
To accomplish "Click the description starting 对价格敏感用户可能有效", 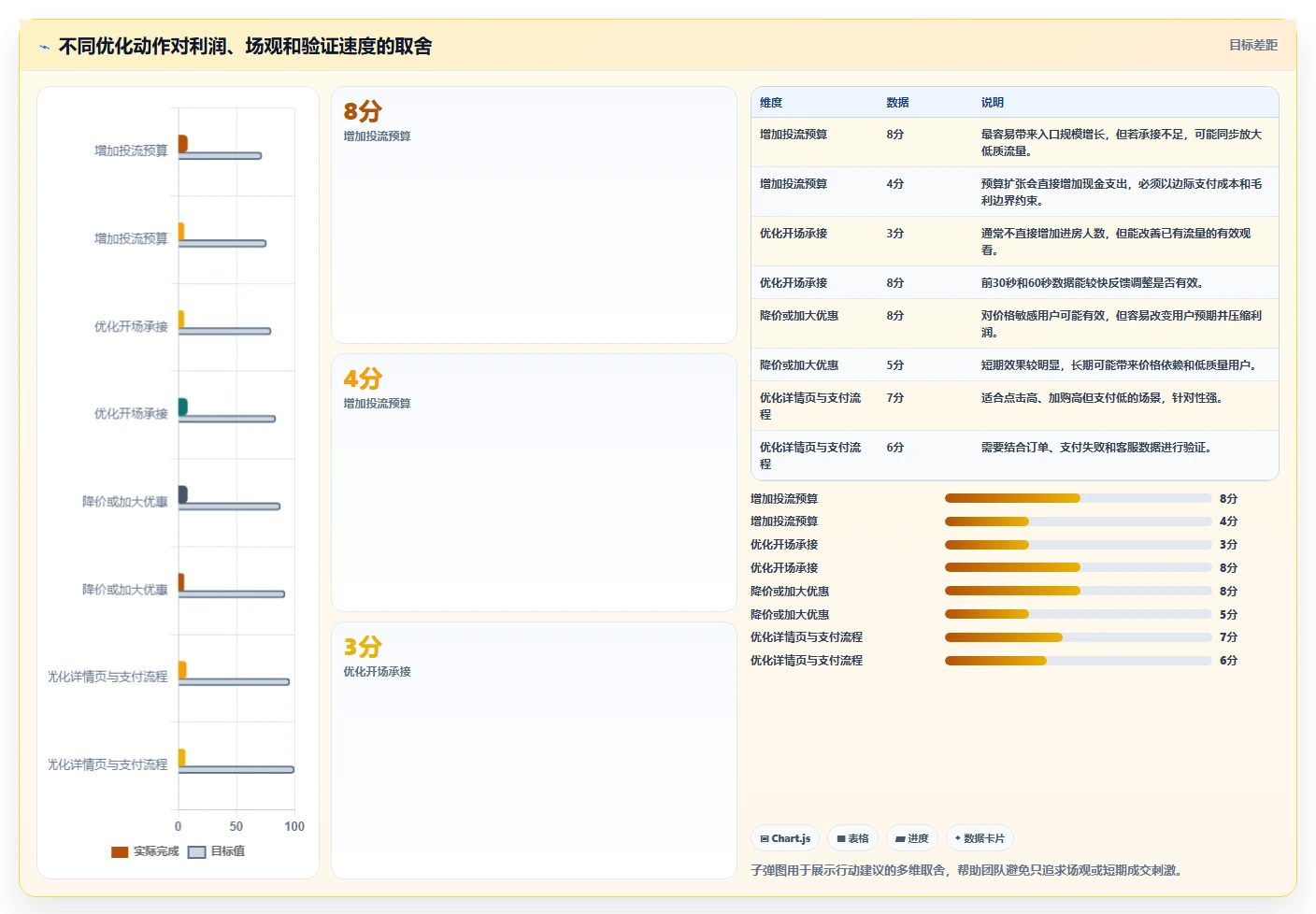I will [1122, 323].
